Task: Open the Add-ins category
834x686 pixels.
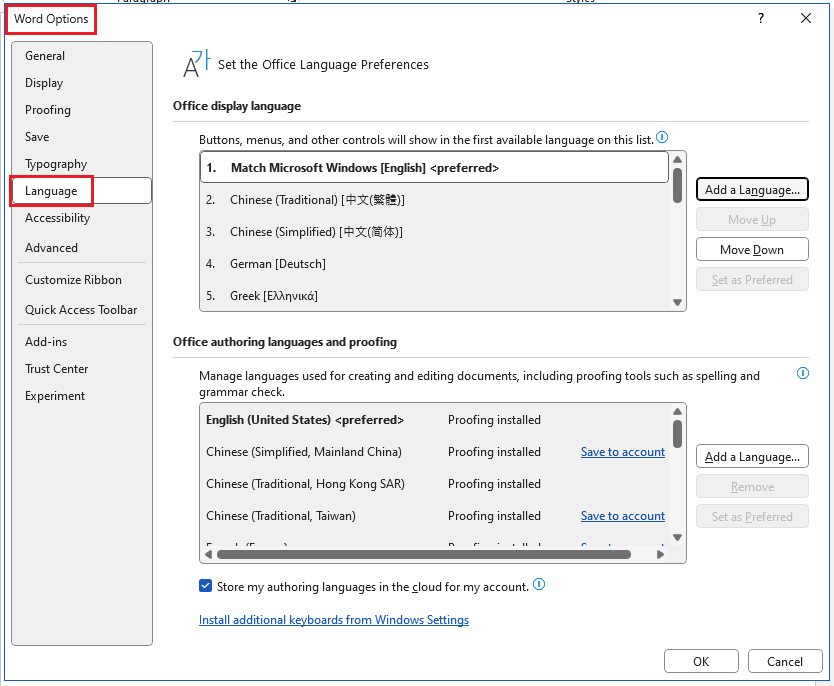Action: click(x=81, y=342)
